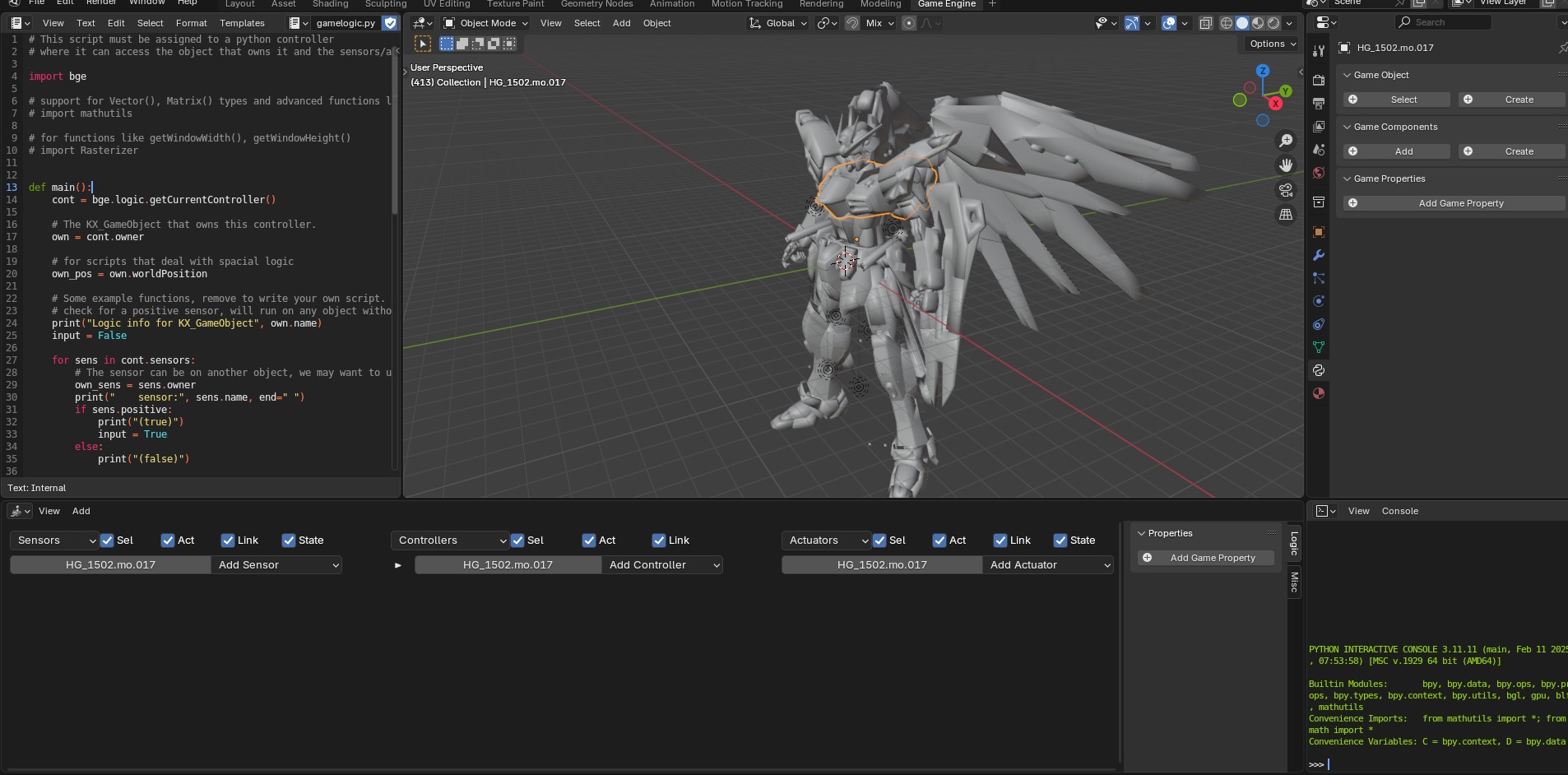Click Select under Game Object
The height and width of the screenshot is (775, 1568).
point(1396,100)
